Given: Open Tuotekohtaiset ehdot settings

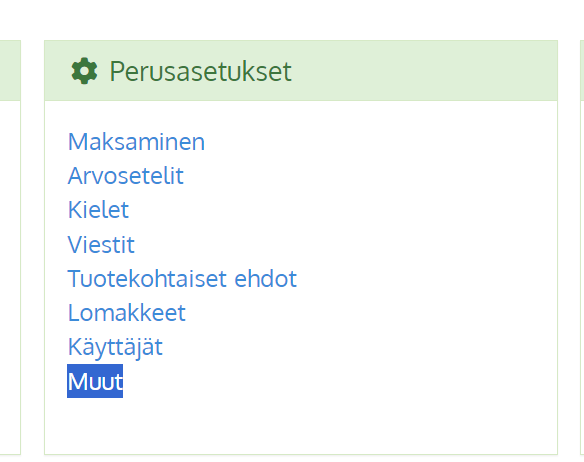Looking at the screenshot, I should click(182, 279).
